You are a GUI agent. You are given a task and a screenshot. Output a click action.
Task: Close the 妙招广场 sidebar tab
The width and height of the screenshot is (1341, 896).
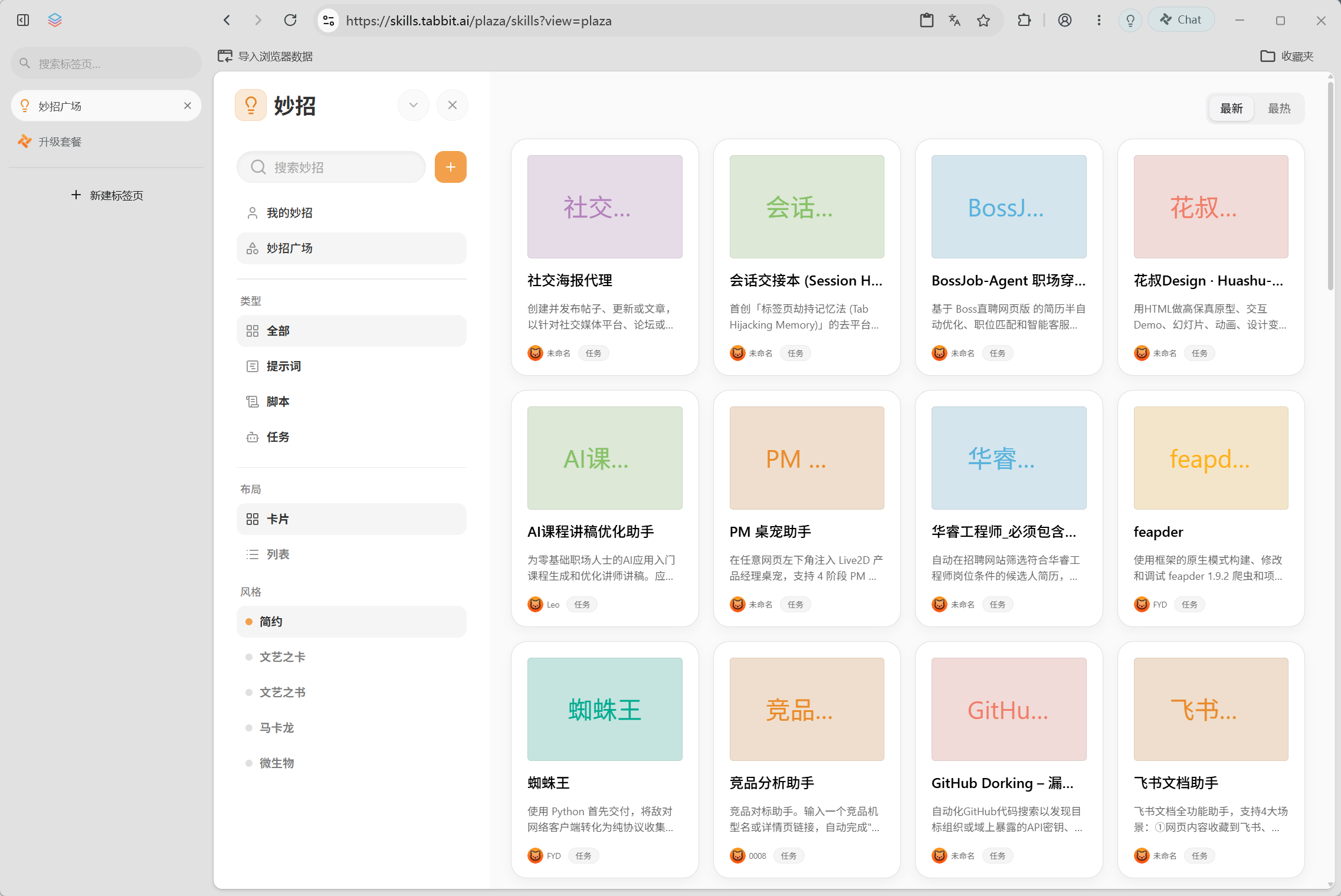pyautogui.click(x=188, y=106)
